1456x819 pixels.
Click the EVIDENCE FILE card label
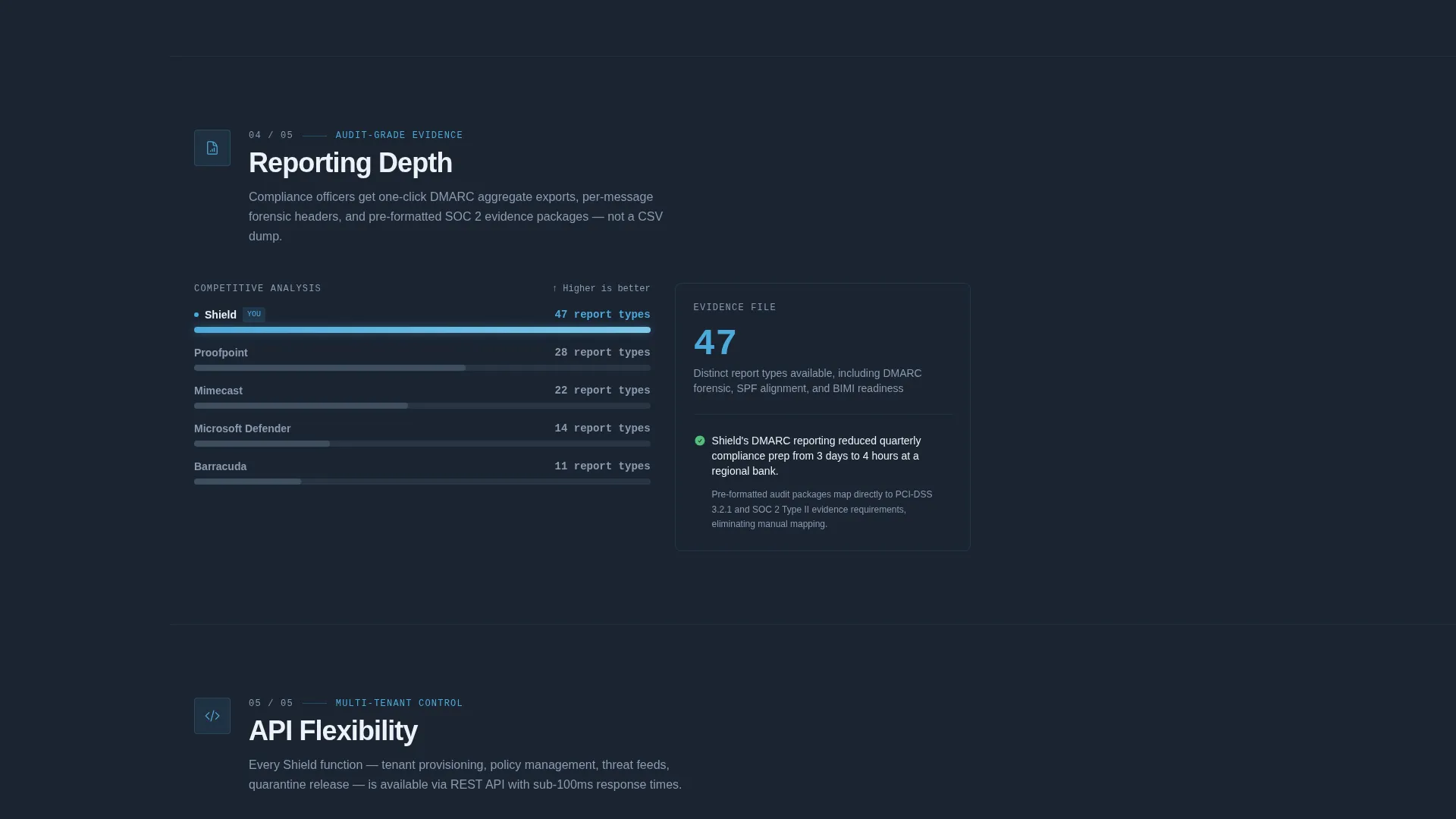pos(735,308)
